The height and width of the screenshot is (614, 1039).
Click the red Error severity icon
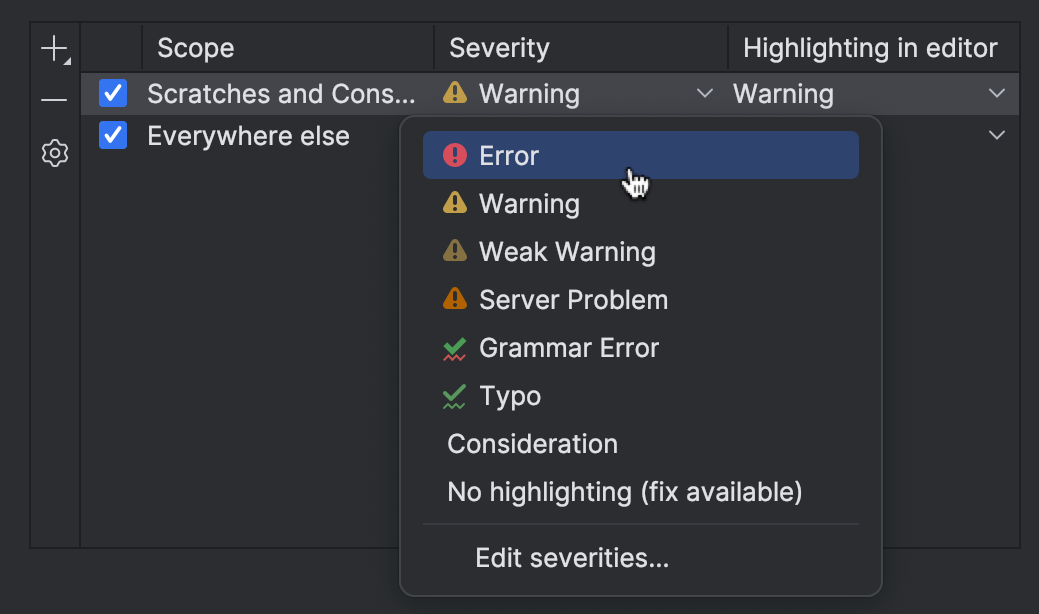(x=455, y=156)
